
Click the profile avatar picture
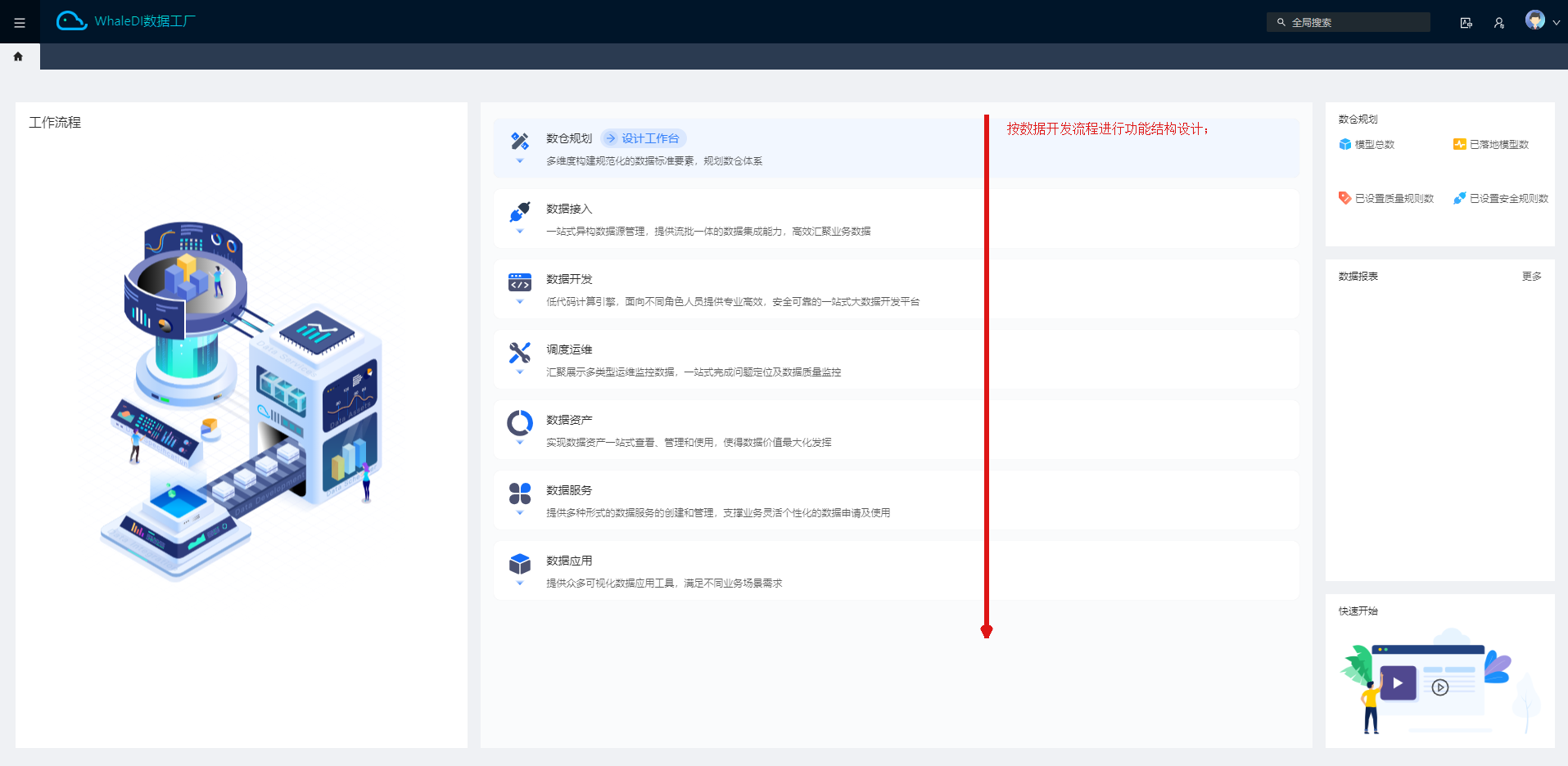[1535, 20]
